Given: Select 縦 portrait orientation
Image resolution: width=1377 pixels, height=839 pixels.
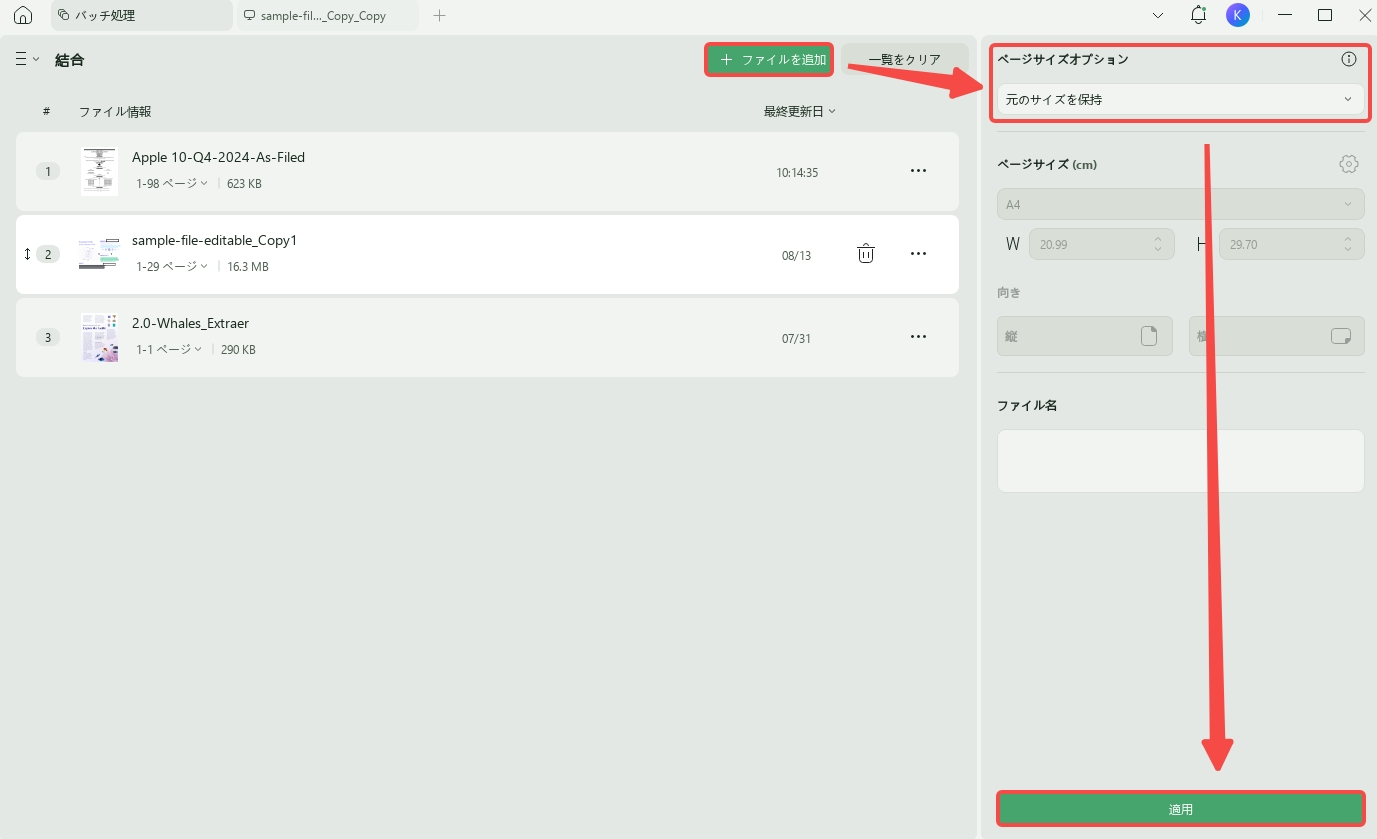Looking at the screenshot, I should 1085,336.
